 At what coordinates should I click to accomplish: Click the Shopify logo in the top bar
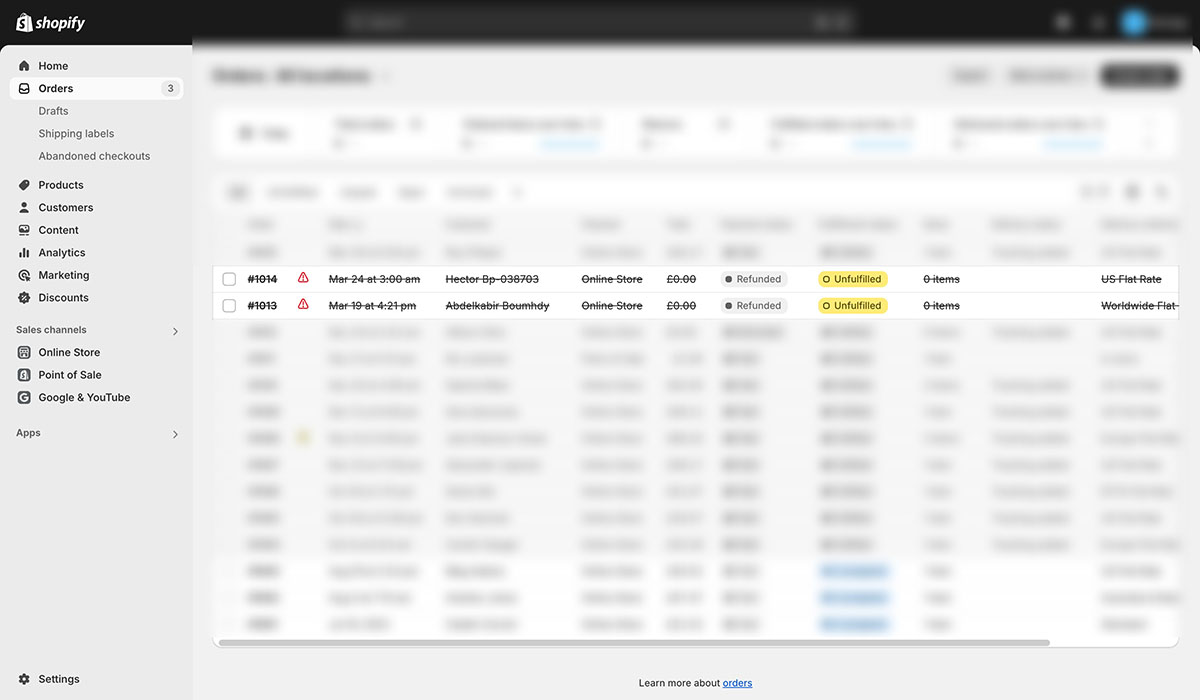click(50, 21)
